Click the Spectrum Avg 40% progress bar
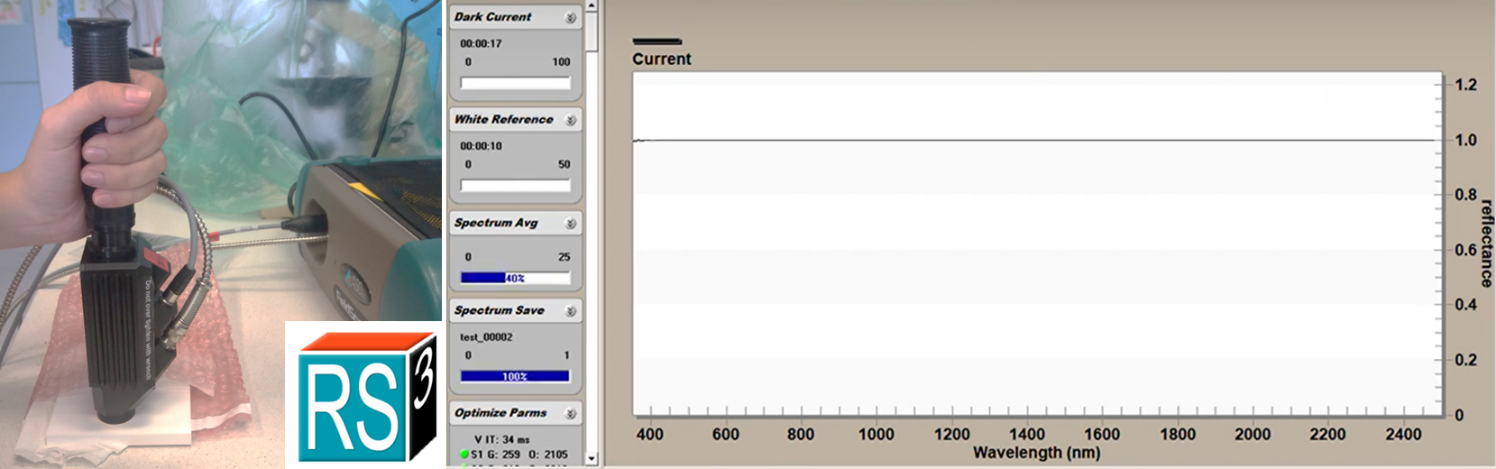Image resolution: width=1496 pixels, height=469 pixels. (514, 278)
